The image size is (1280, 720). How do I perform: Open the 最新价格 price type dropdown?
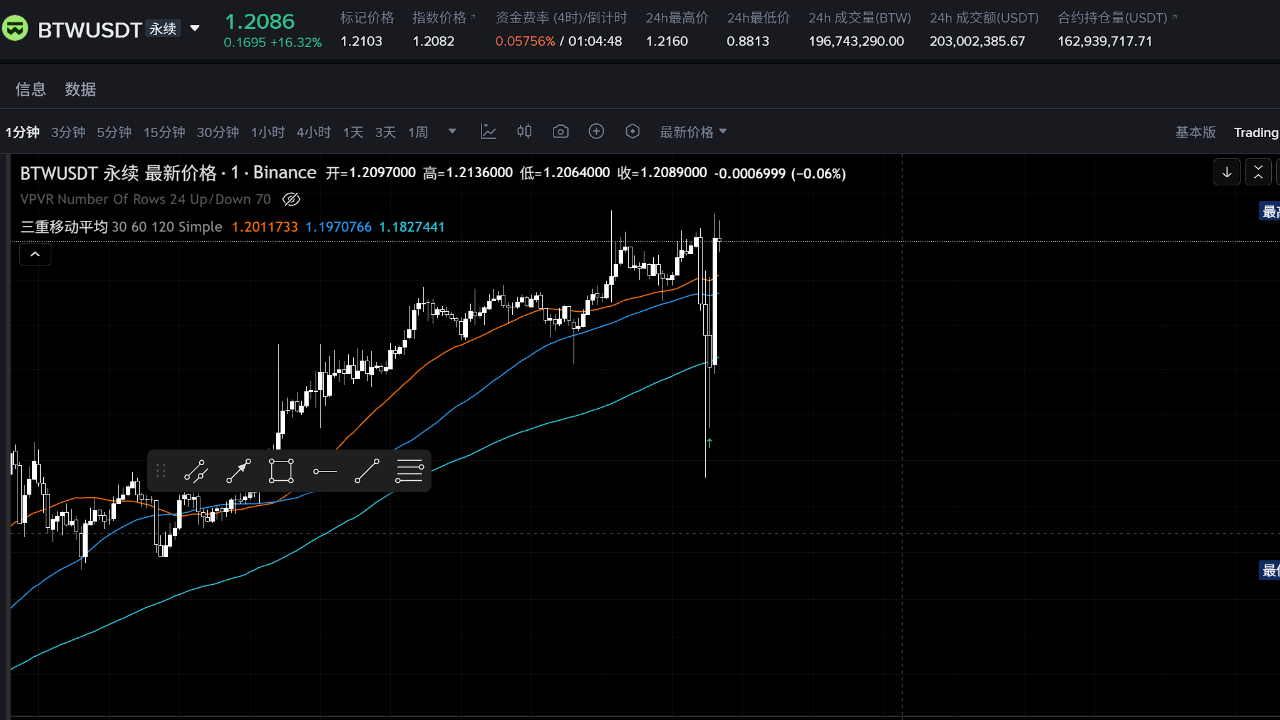click(x=693, y=132)
